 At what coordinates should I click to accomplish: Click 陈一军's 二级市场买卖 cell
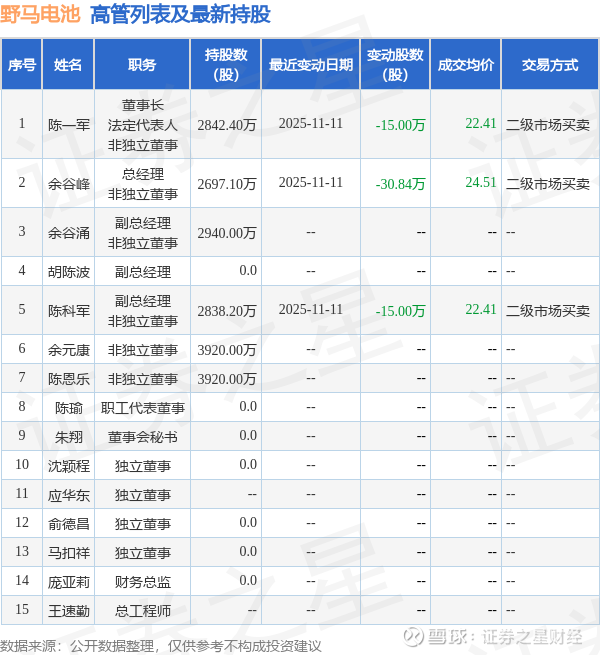[x=548, y=124]
